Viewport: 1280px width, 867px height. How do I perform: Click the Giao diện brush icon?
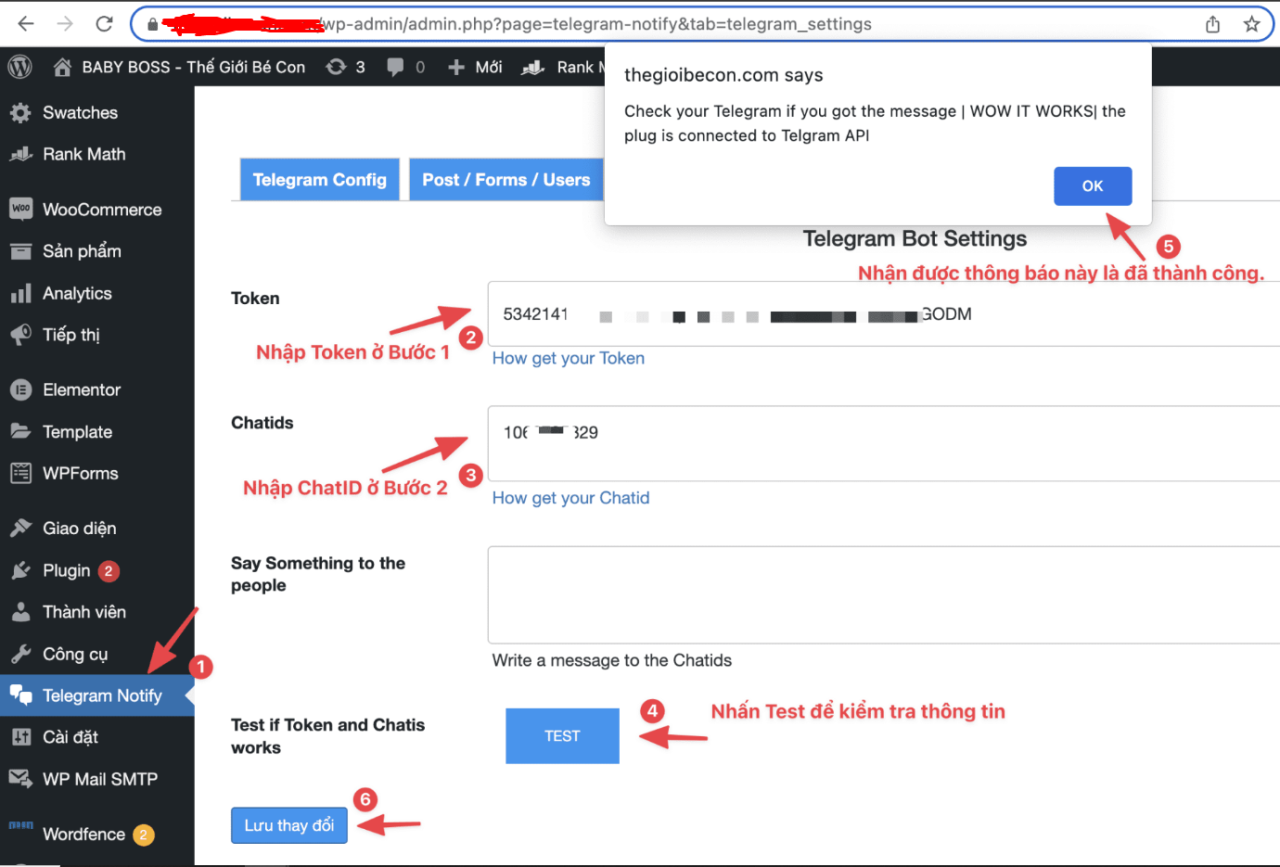(20, 528)
